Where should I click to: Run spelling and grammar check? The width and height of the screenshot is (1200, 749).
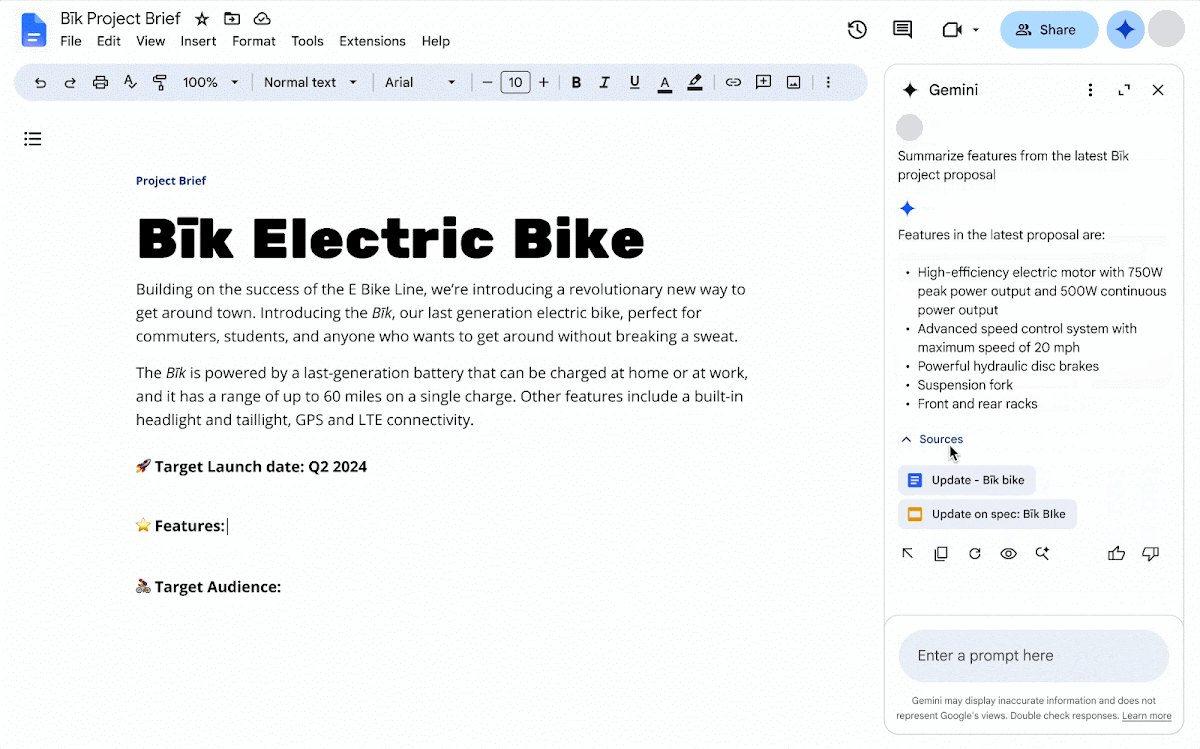pyautogui.click(x=130, y=83)
